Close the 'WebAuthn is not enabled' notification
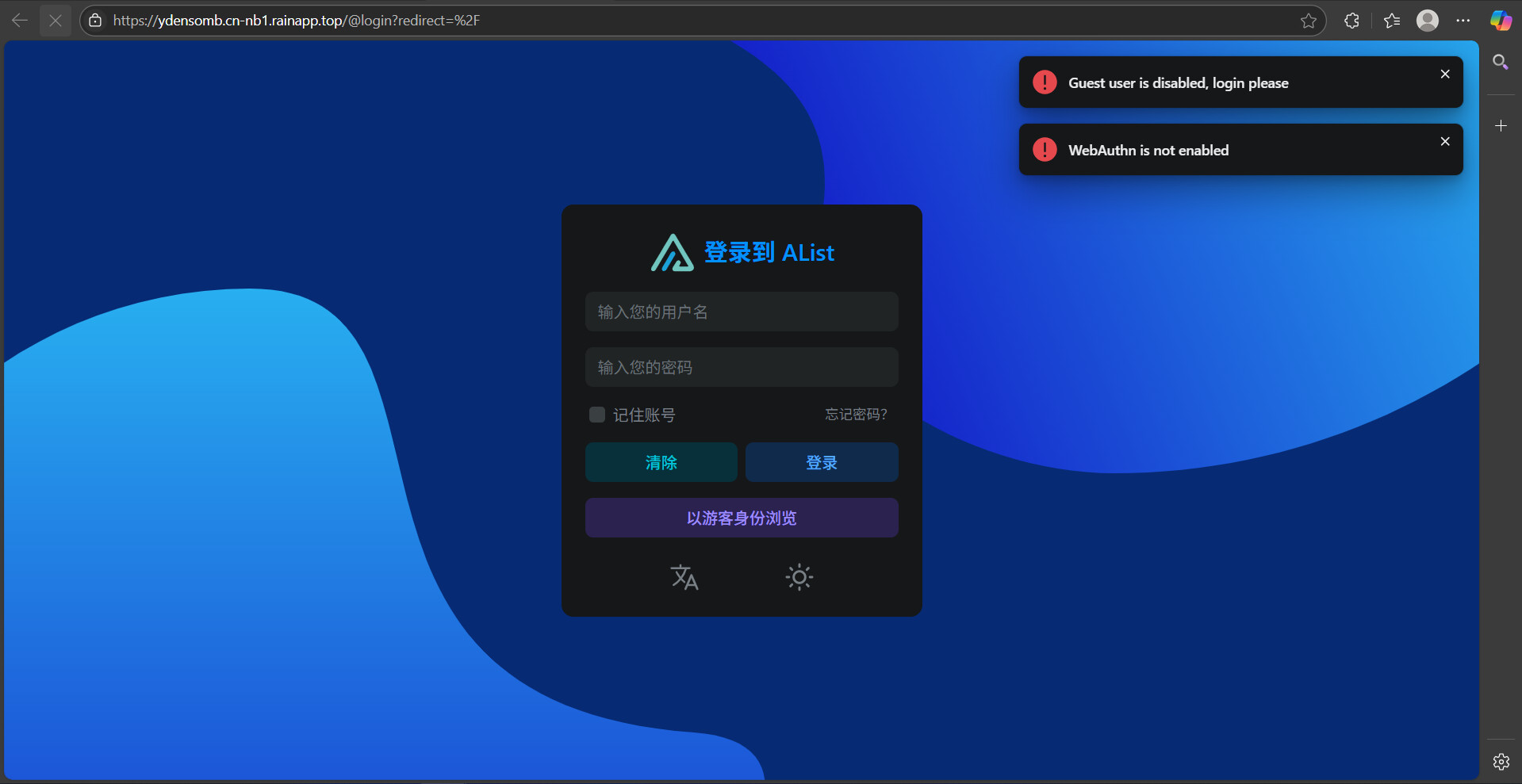The height and width of the screenshot is (784, 1522). (1445, 141)
